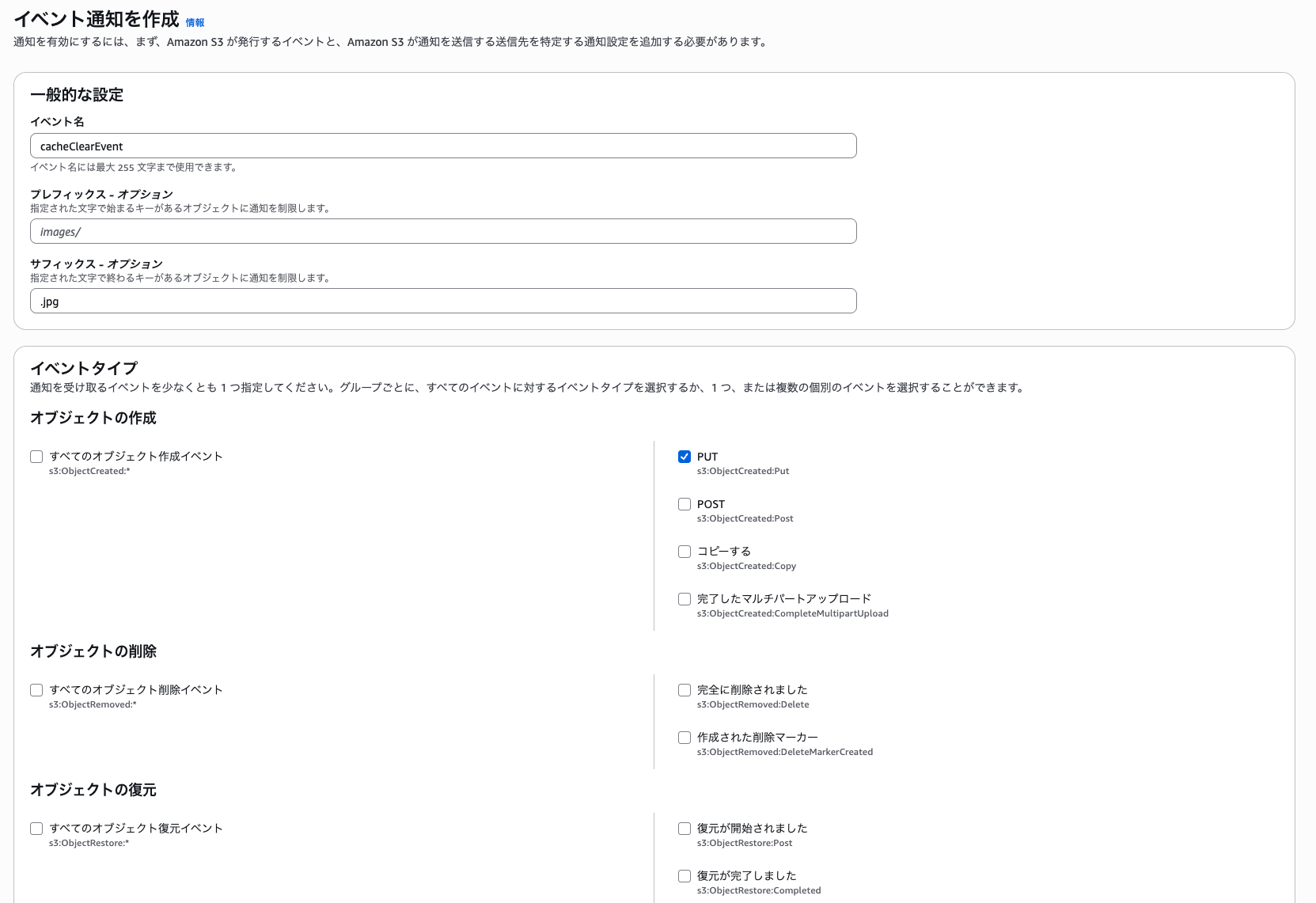Click the s3:ObjectCreated:Post text
The image size is (1316, 903).
click(745, 518)
